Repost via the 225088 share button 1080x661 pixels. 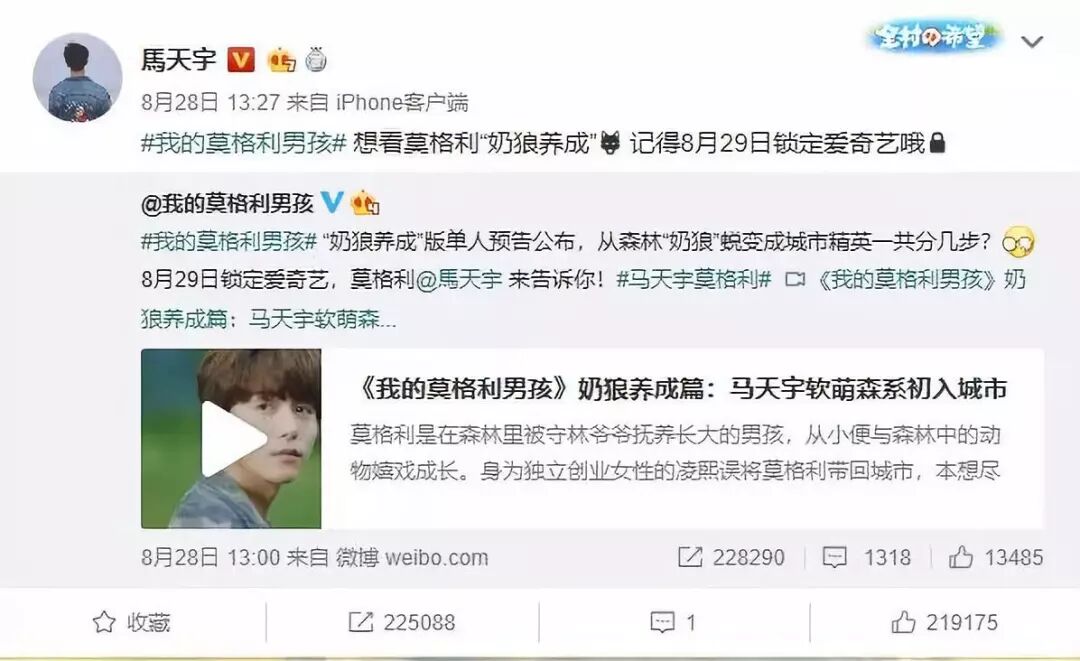[x=402, y=622]
